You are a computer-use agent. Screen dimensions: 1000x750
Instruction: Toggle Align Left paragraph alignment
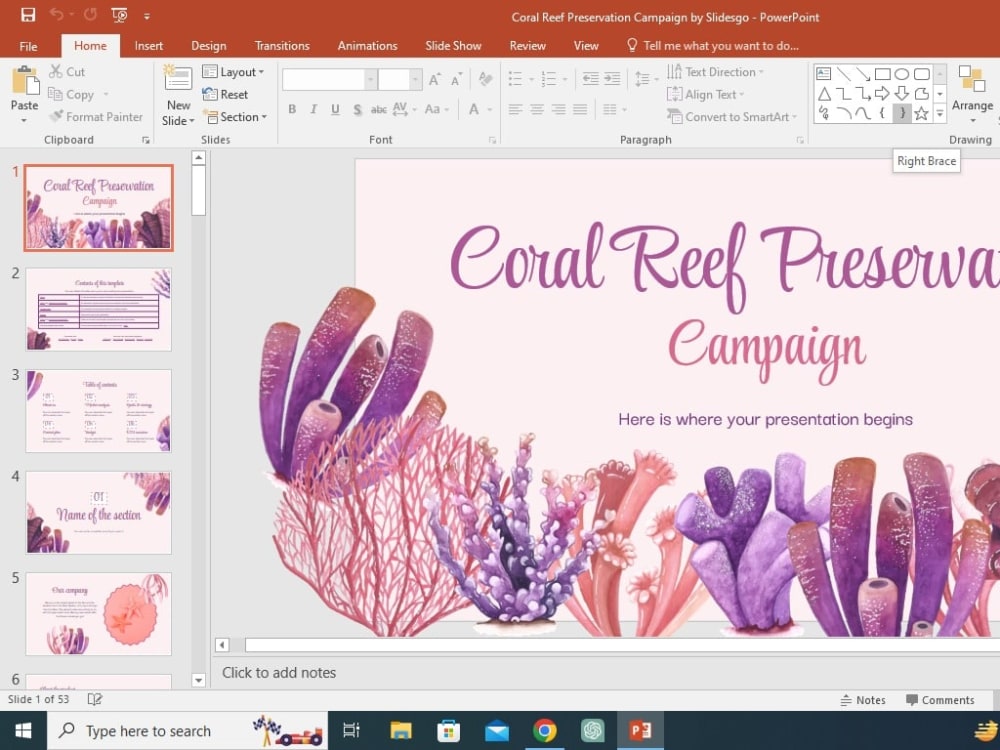pyautogui.click(x=515, y=109)
